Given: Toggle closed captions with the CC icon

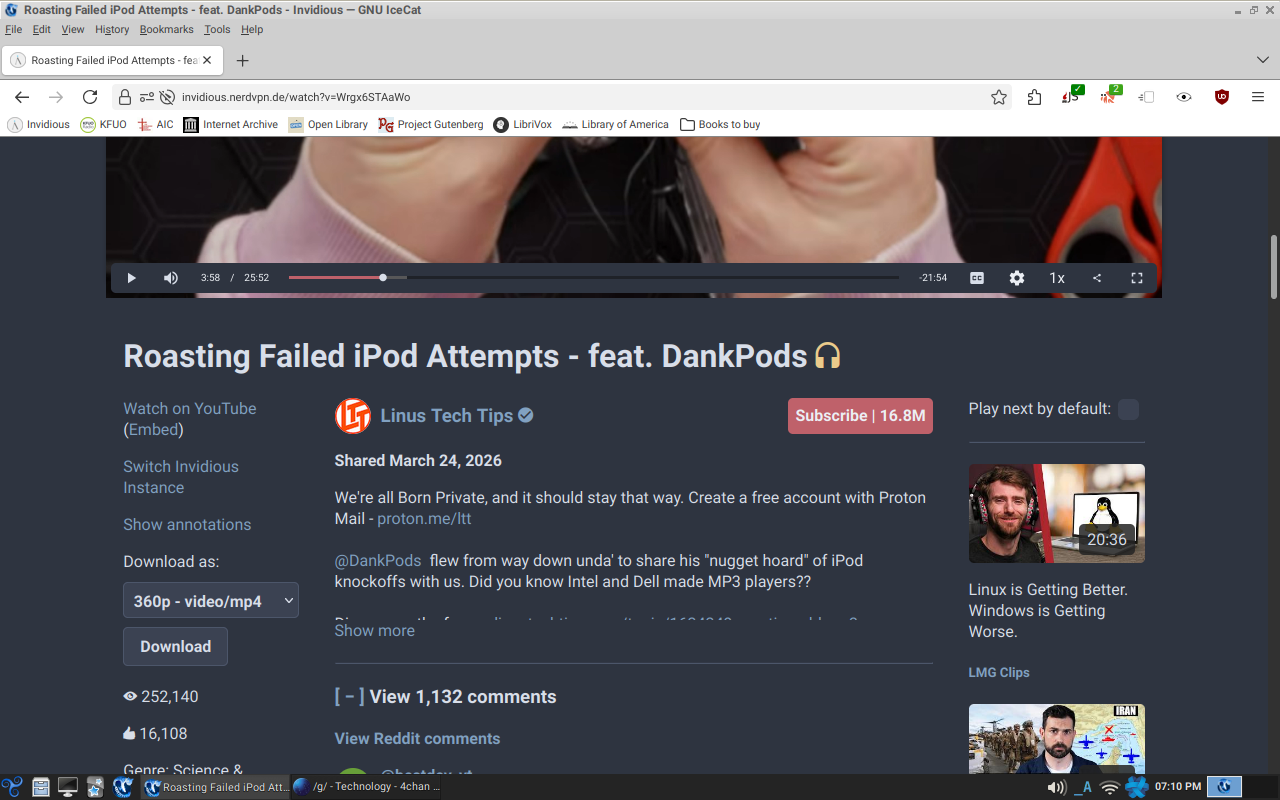Looking at the screenshot, I should [977, 278].
